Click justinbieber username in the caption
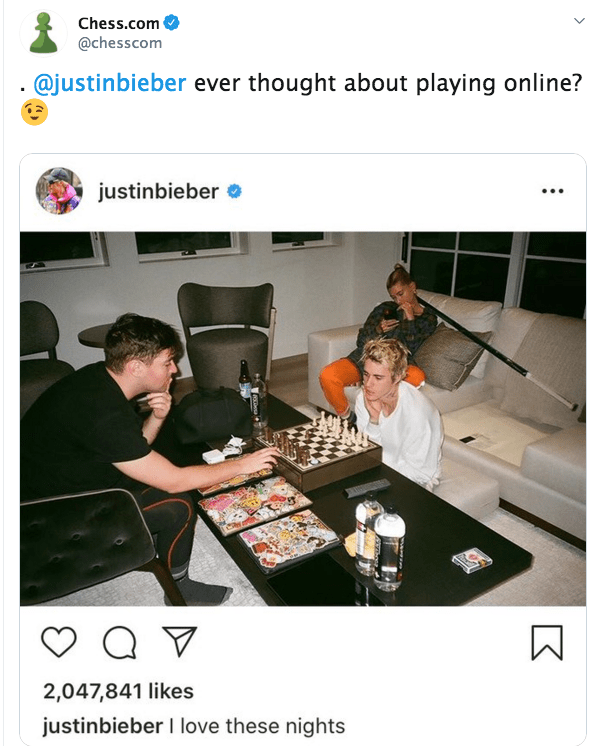Viewport: 594px width, 746px height. click(x=103, y=726)
